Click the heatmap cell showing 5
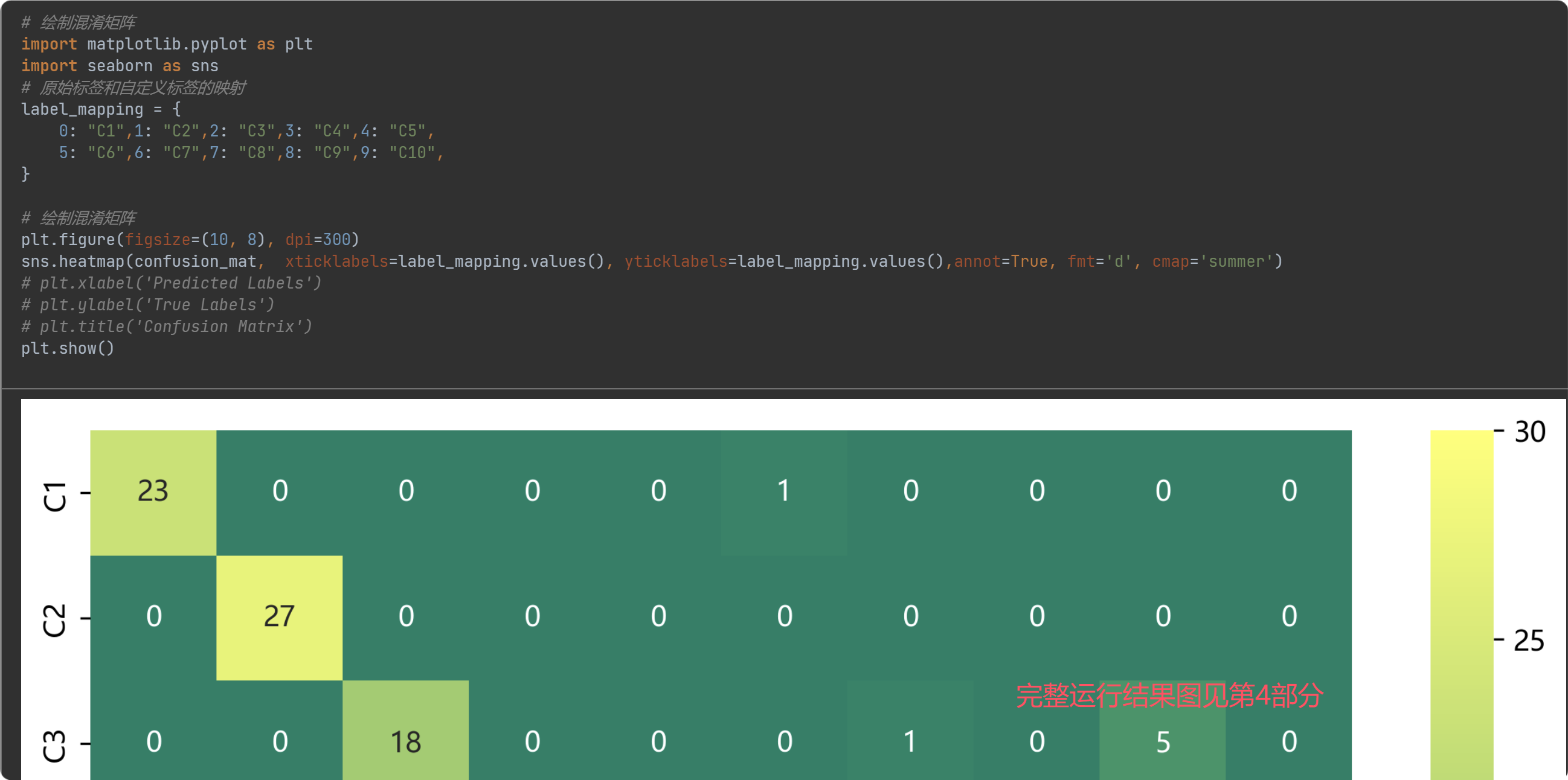Image resolution: width=1568 pixels, height=780 pixels. (x=1162, y=744)
